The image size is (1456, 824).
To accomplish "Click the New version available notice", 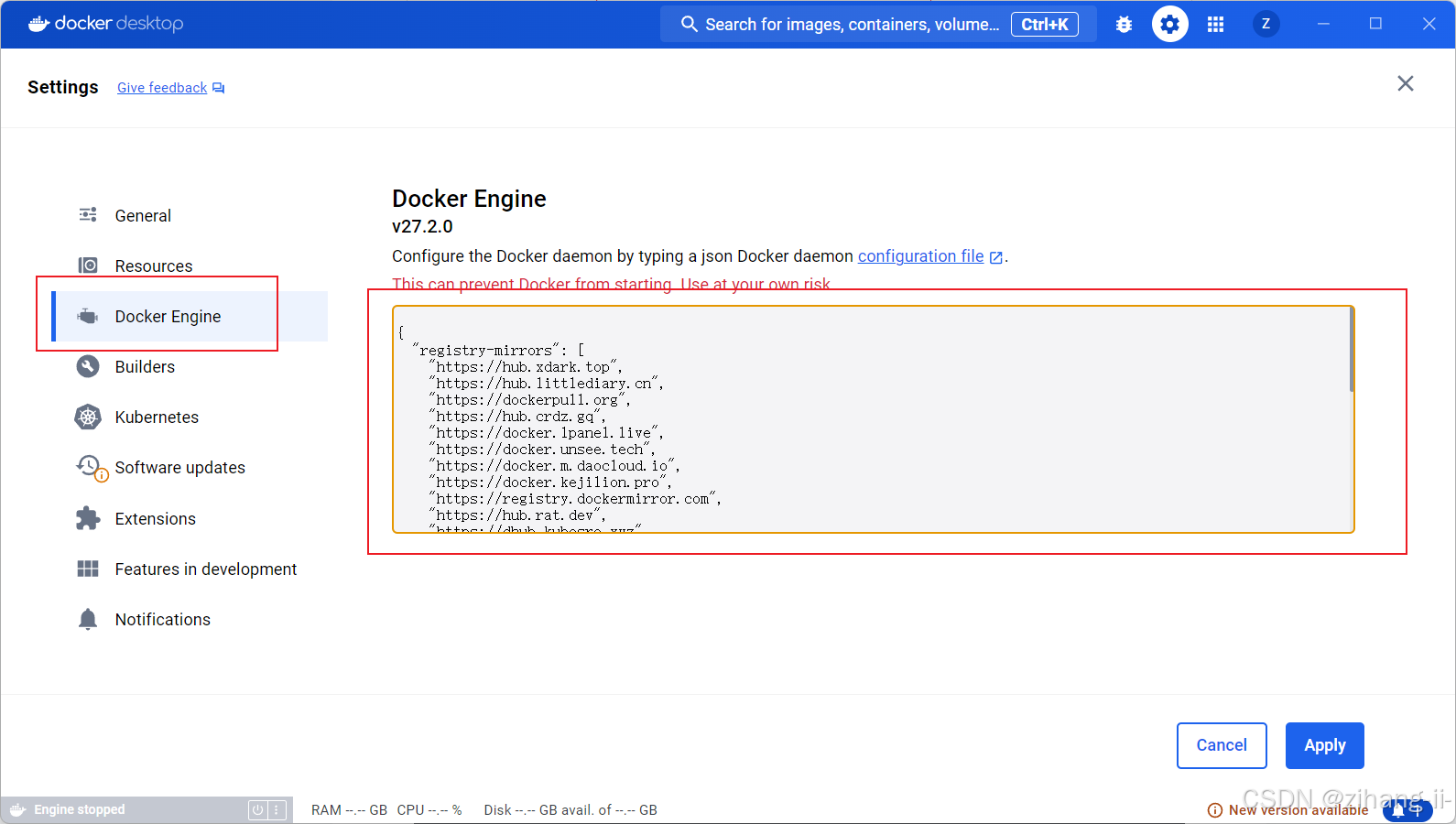I will pyautogui.click(x=1298, y=810).
